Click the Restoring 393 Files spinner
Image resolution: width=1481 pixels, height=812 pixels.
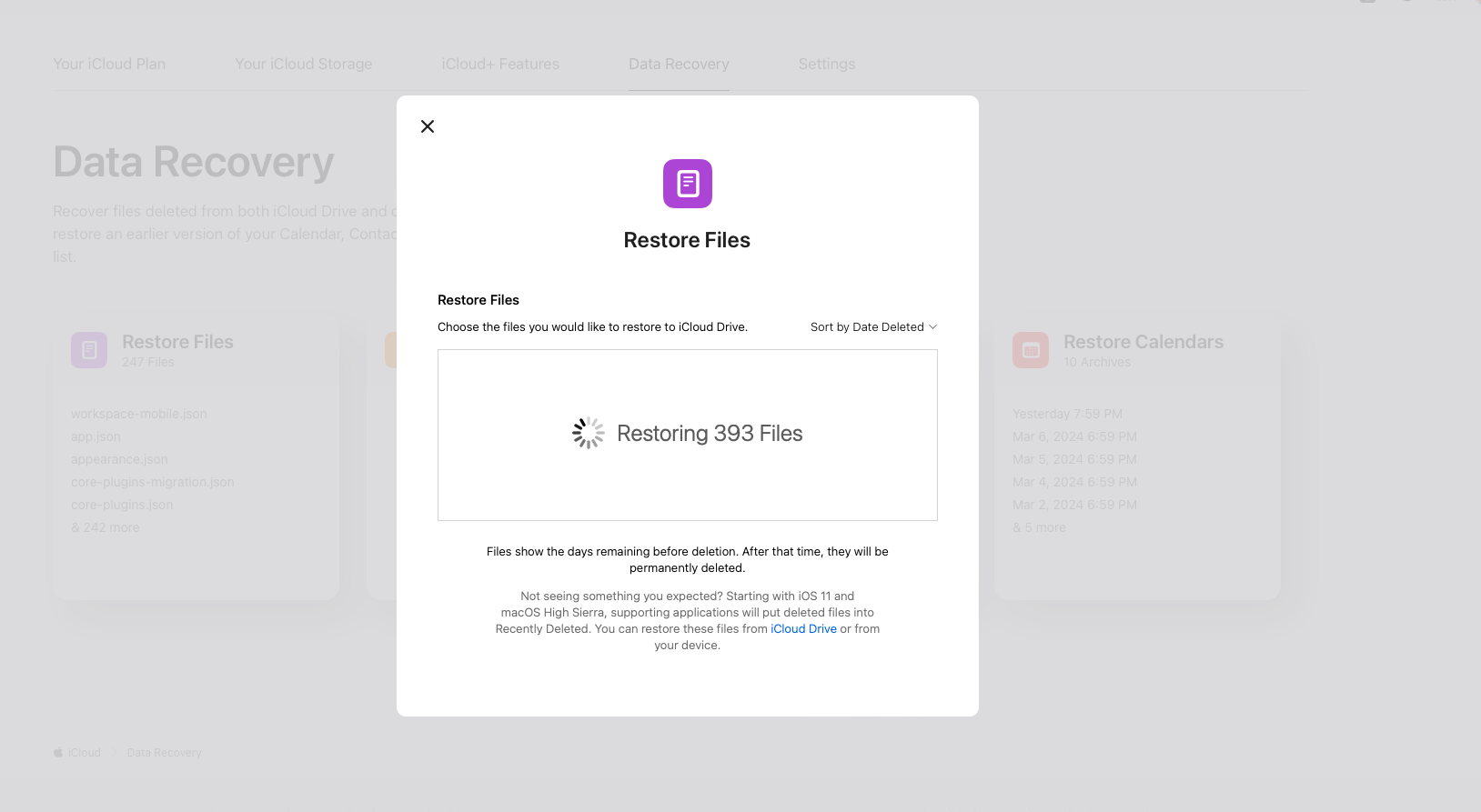[x=589, y=433]
